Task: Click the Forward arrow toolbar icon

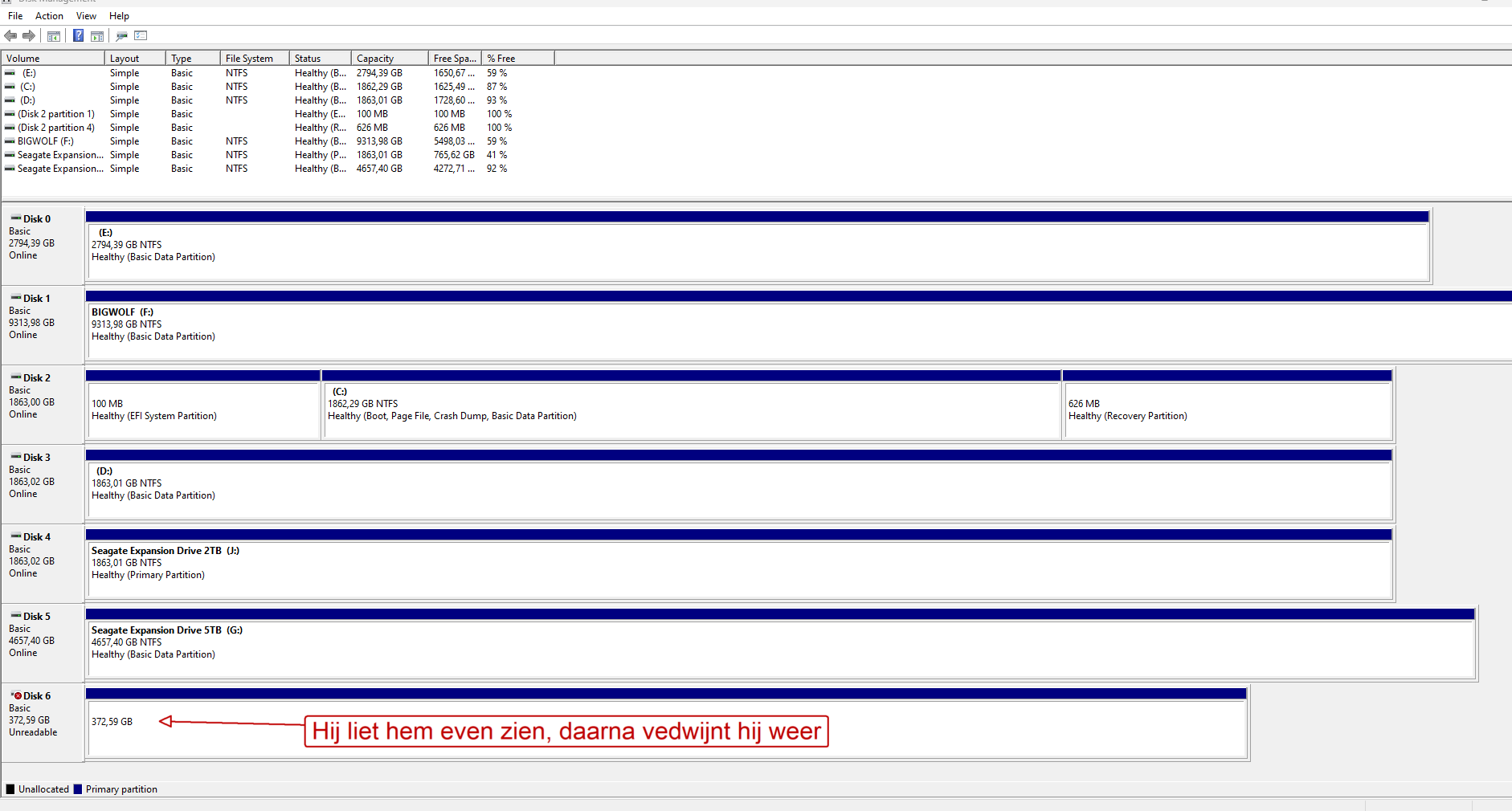Action: (x=29, y=35)
